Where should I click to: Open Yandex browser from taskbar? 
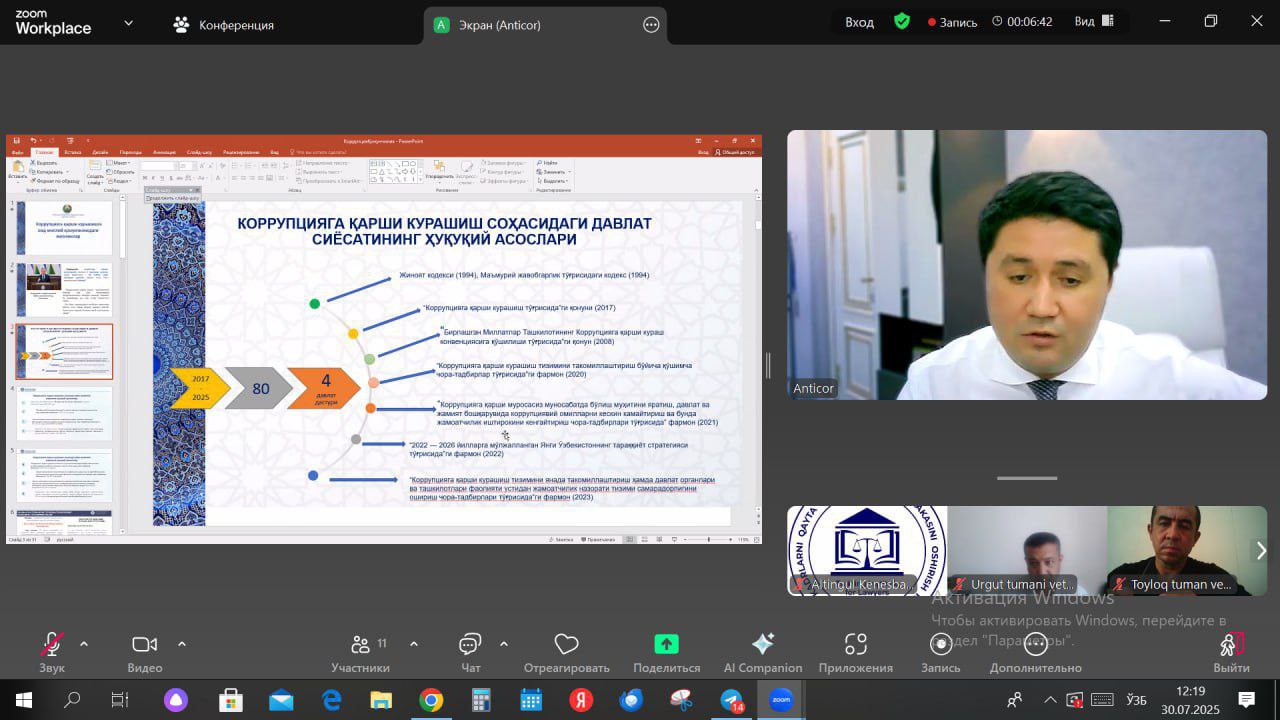click(x=581, y=700)
